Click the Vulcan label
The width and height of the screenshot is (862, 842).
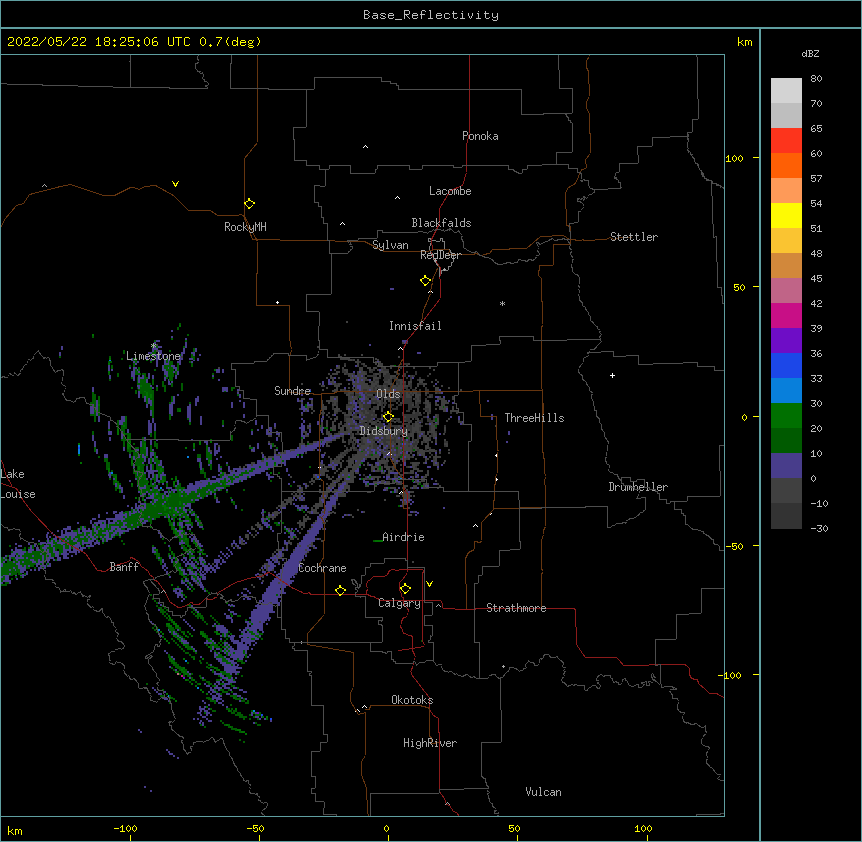(543, 792)
